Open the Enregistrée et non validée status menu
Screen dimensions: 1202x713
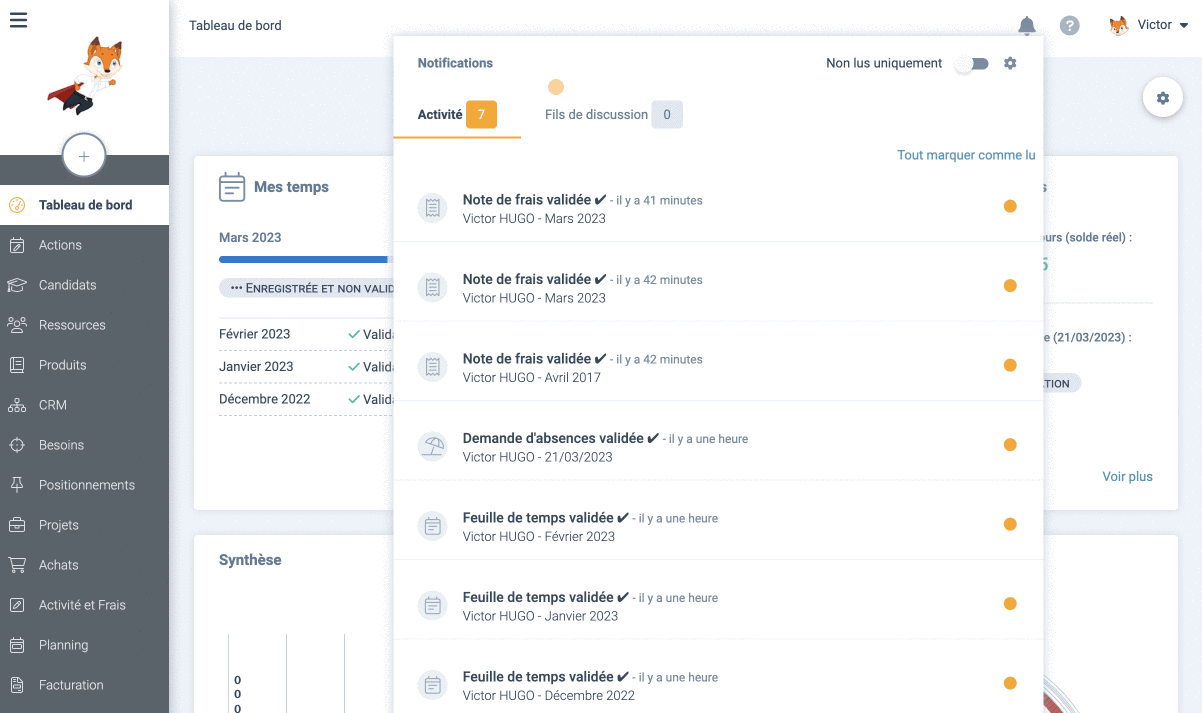[306, 288]
